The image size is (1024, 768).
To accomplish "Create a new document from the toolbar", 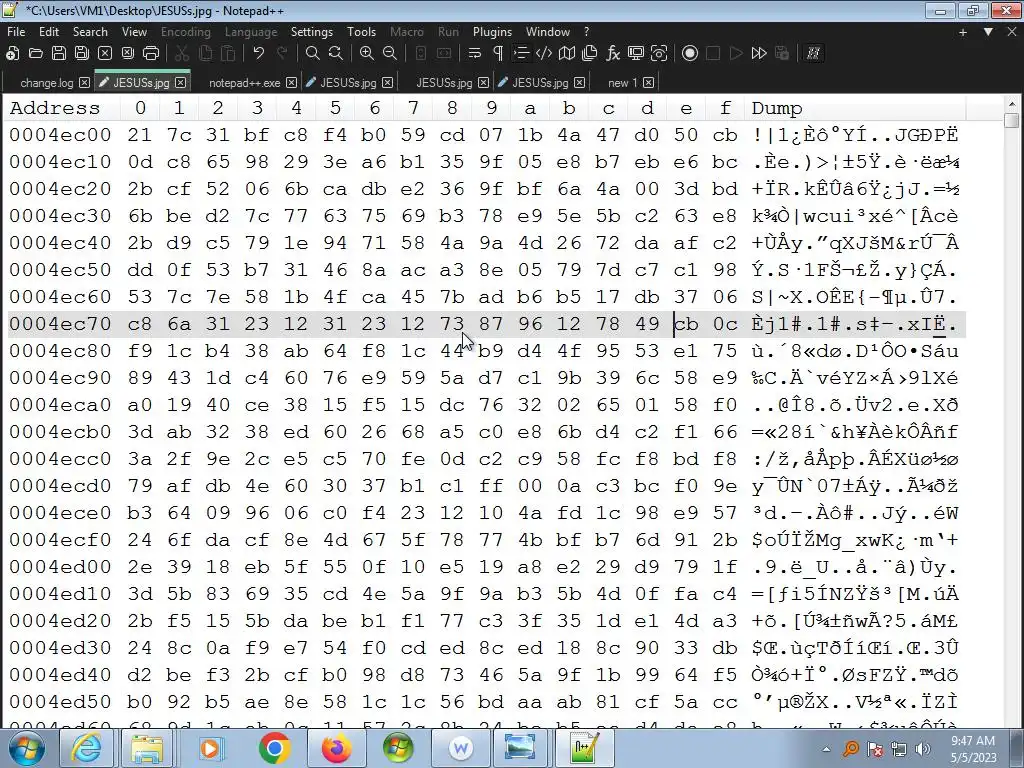I will [12, 54].
